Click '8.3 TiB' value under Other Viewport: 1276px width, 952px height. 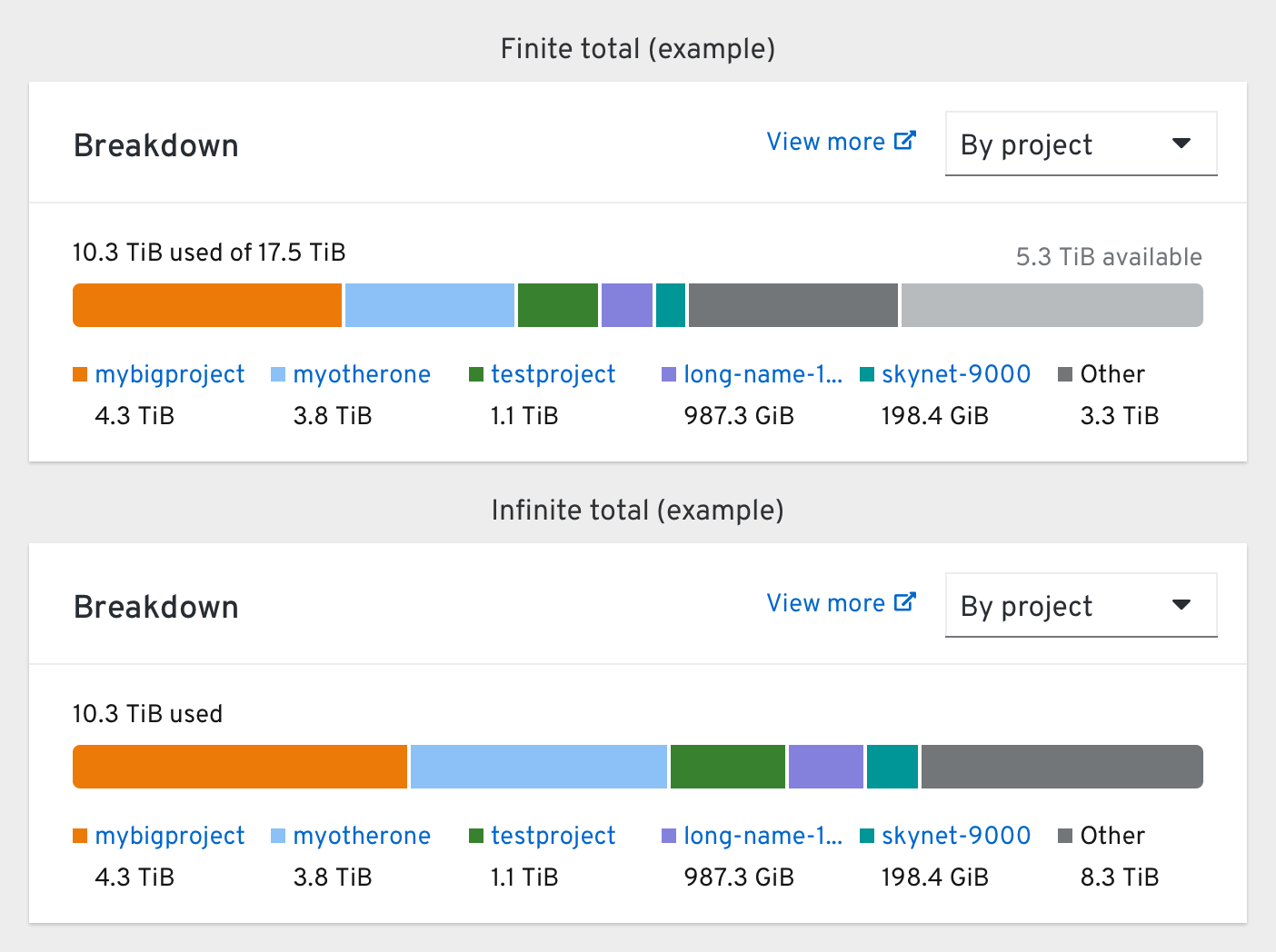click(1120, 878)
